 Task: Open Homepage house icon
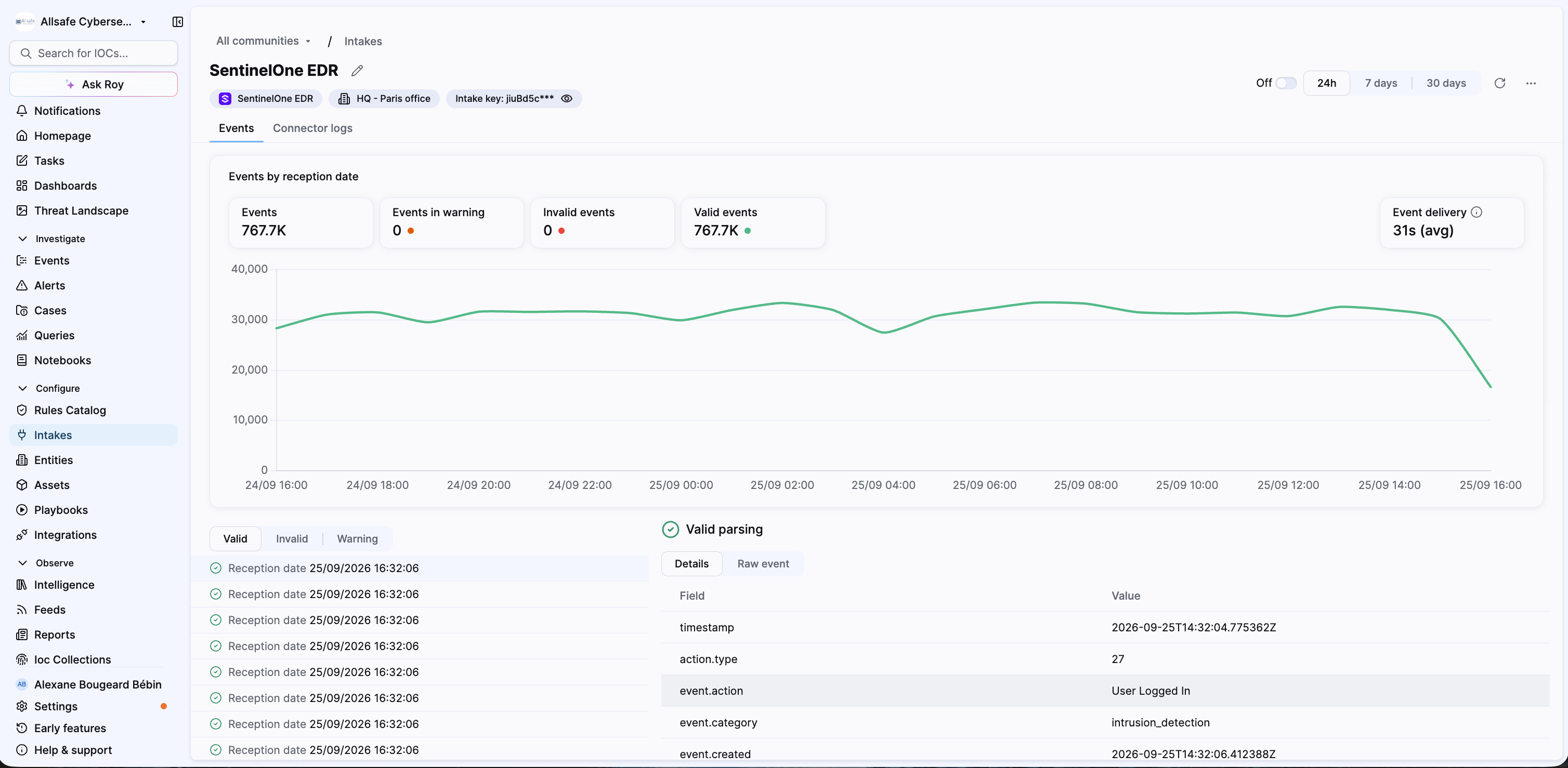(22, 136)
